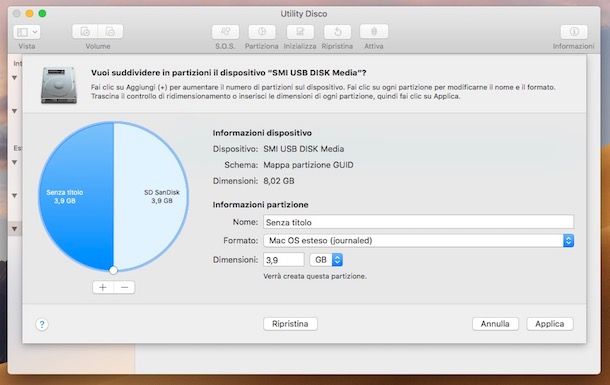Screen dimensions: 610x385
Task: Run S.O.S. first aid tool
Action: pyautogui.click(x=225, y=32)
